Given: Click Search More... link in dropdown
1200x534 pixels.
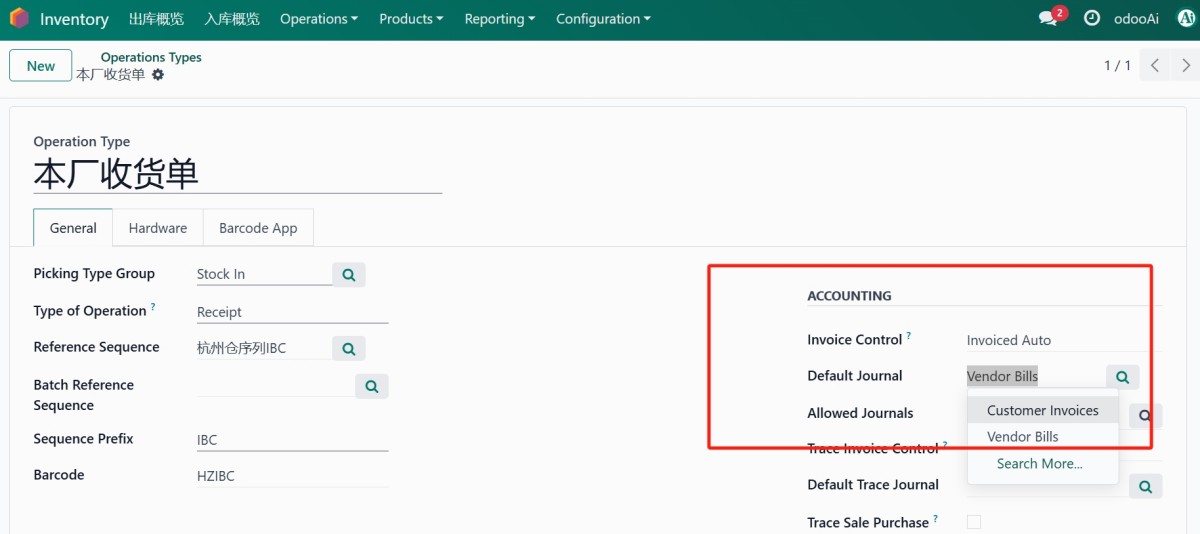Looking at the screenshot, I should (1039, 464).
